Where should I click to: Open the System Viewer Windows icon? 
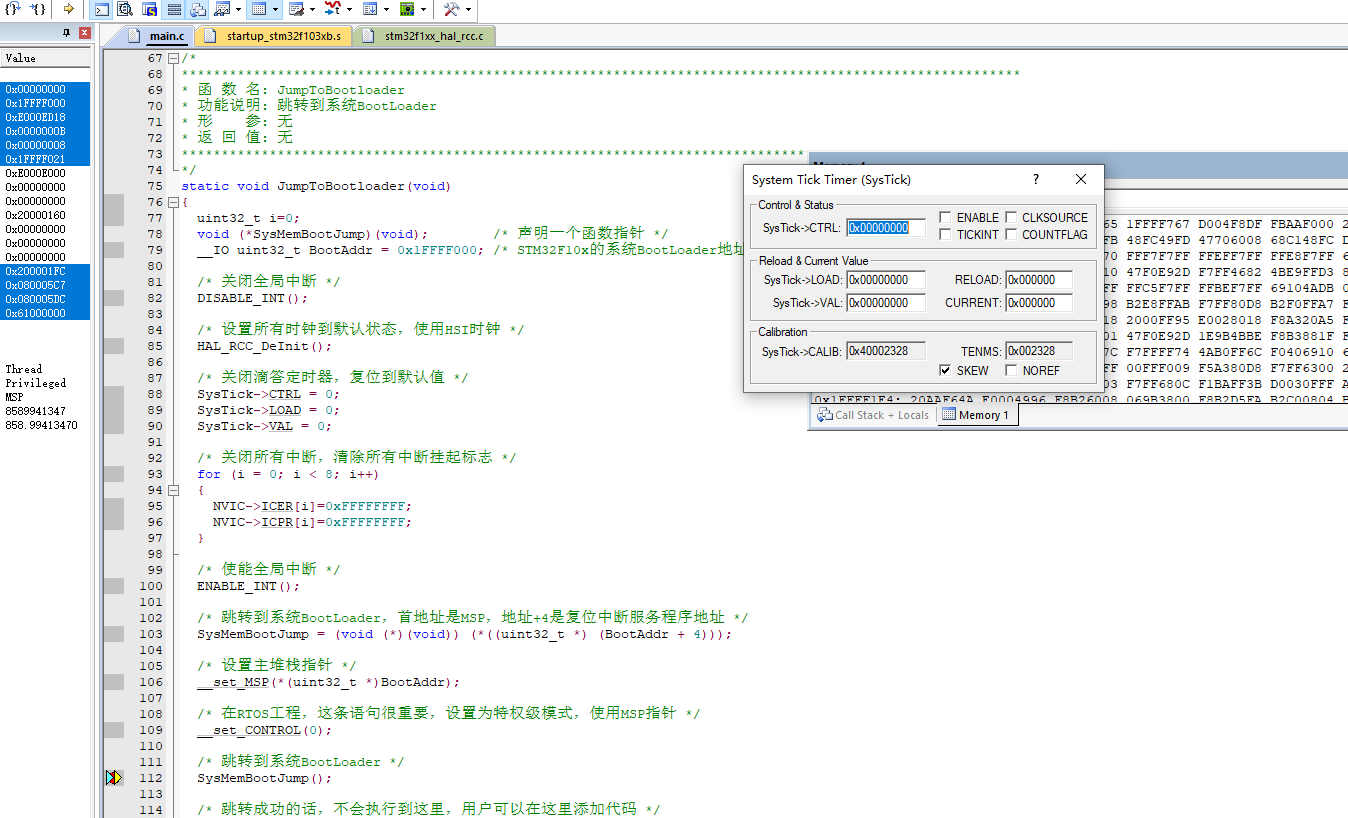(x=407, y=10)
